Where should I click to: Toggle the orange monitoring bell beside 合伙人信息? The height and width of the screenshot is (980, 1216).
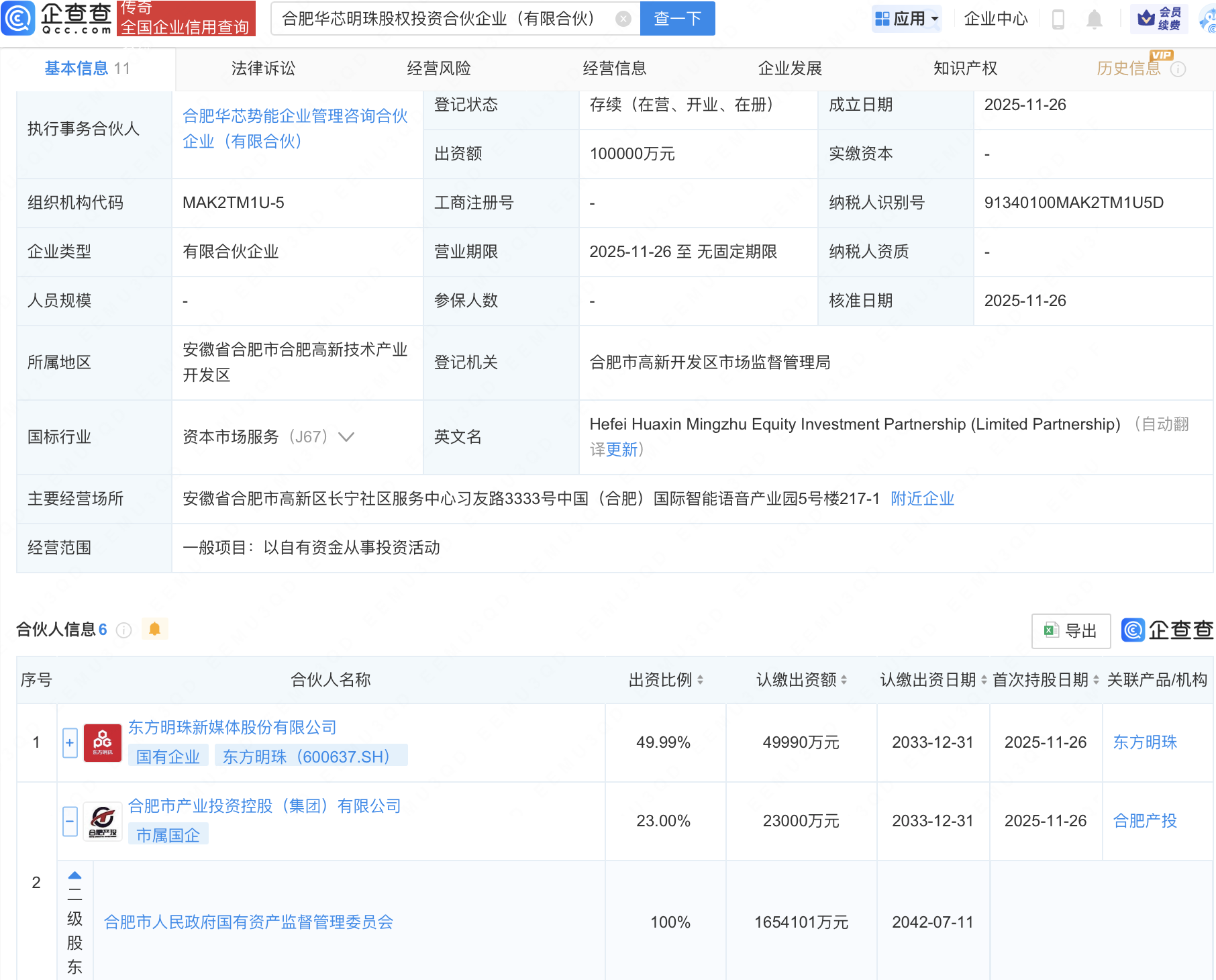pos(154,630)
